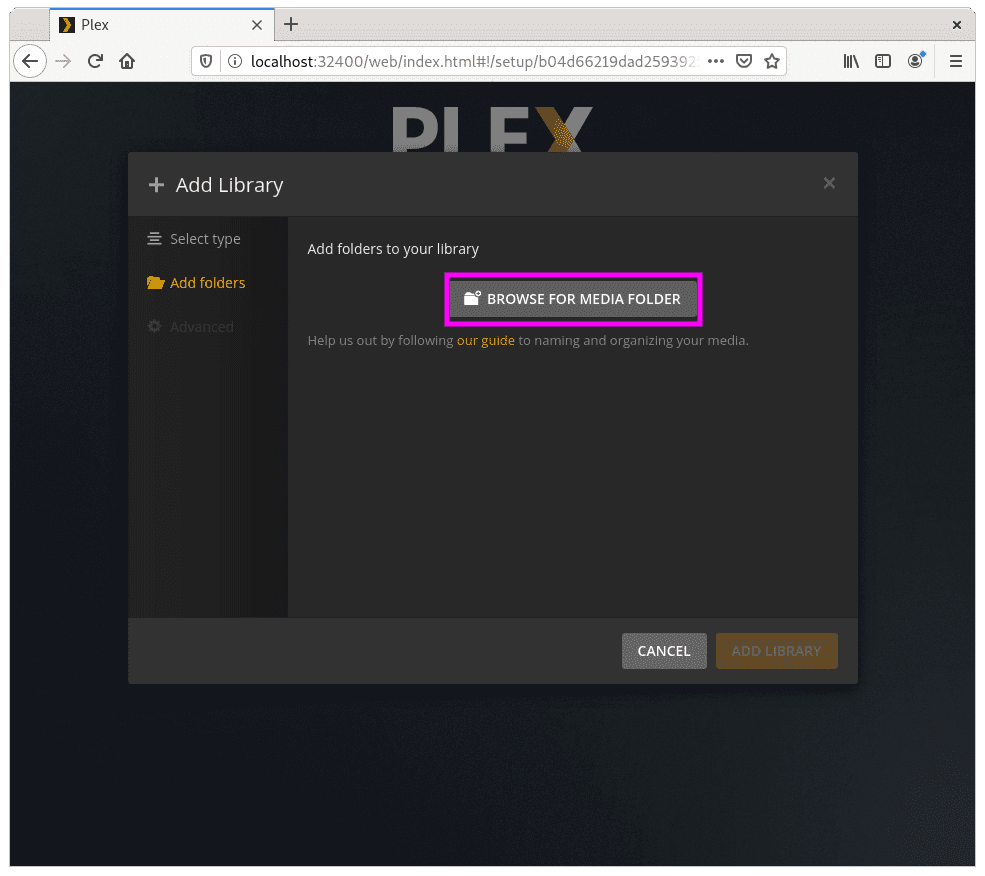Open the Firefox account icon
Viewport: 985px width, 876px height.
pyautogui.click(x=916, y=60)
